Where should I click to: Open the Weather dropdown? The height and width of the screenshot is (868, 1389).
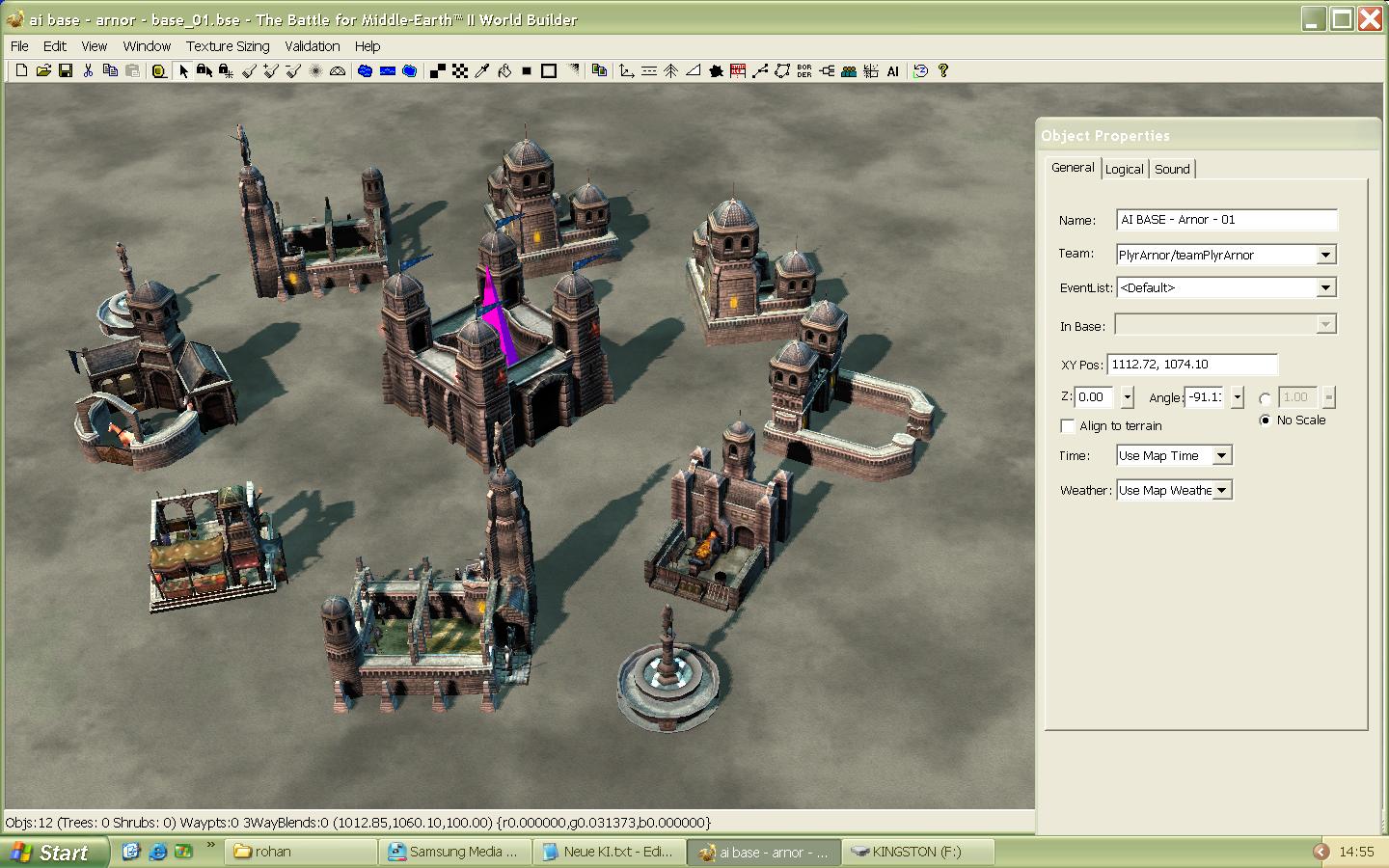1222,490
